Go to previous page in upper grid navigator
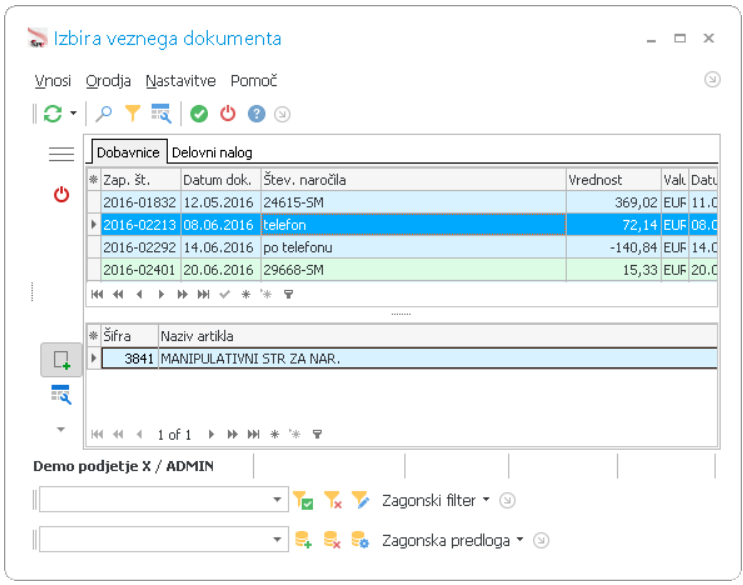 118,295
